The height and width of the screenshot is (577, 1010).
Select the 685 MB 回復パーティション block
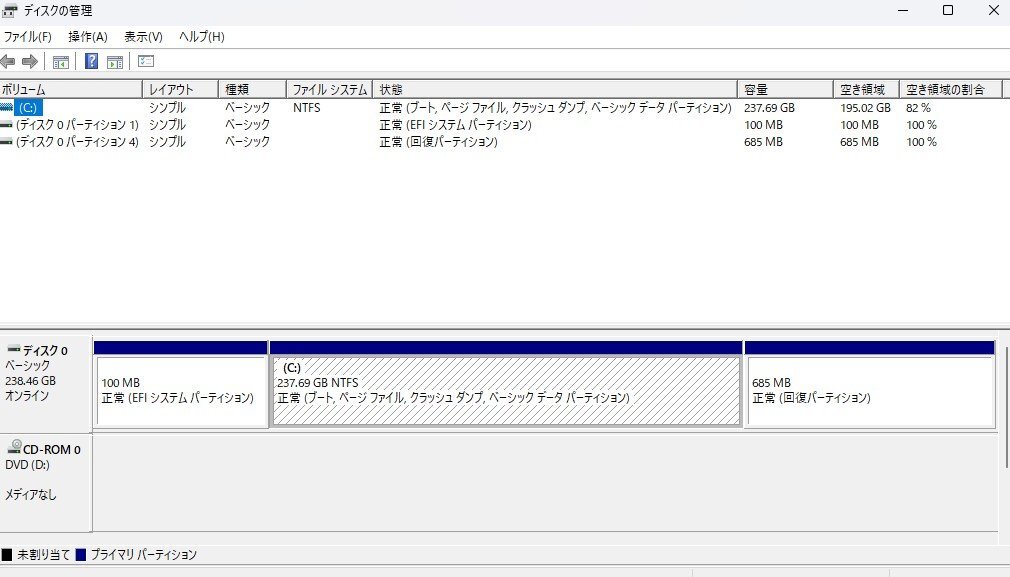click(868, 390)
